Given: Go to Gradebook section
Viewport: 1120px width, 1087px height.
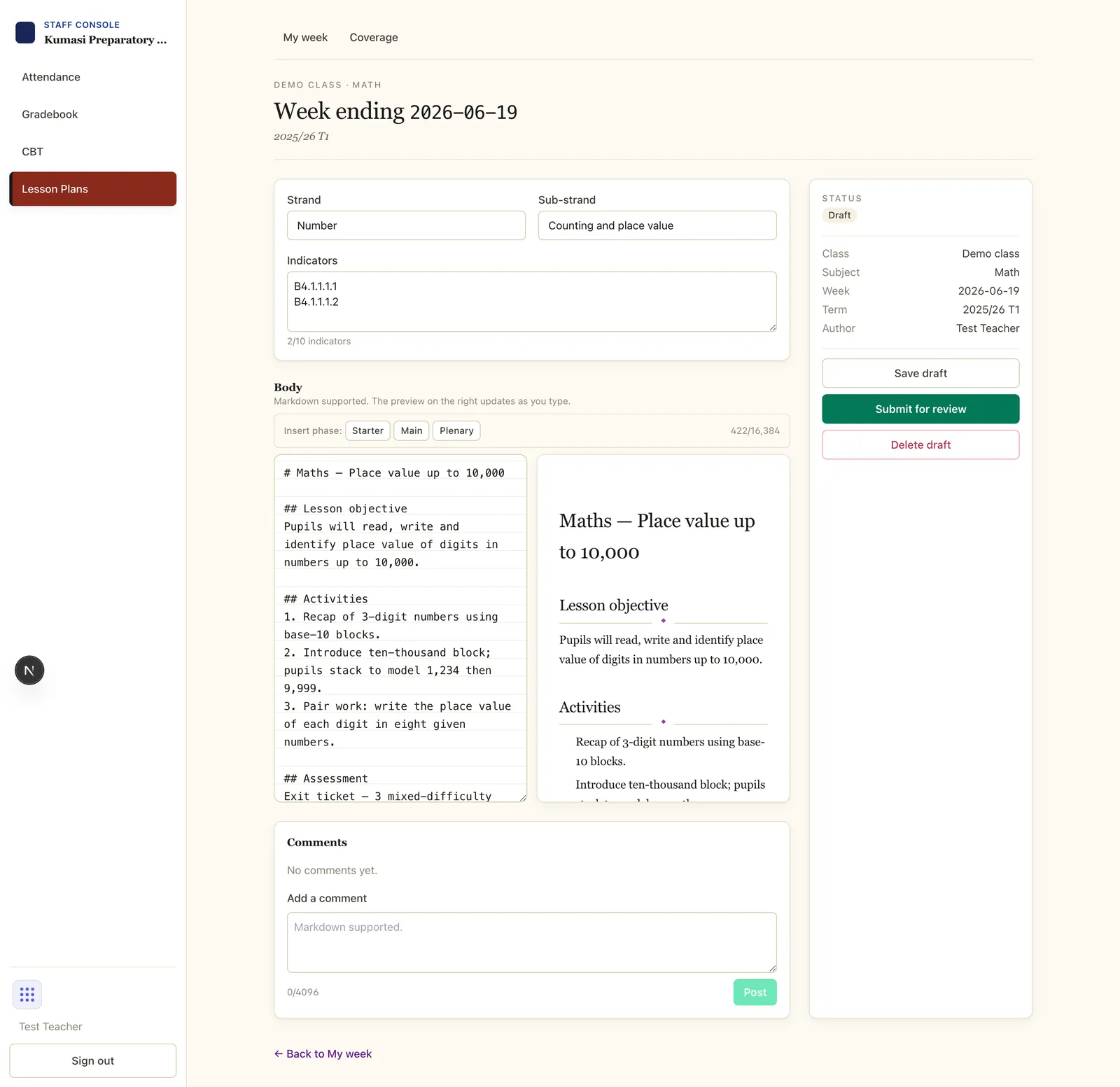Looking at the screenshot, I should click(x=92, y=114).
